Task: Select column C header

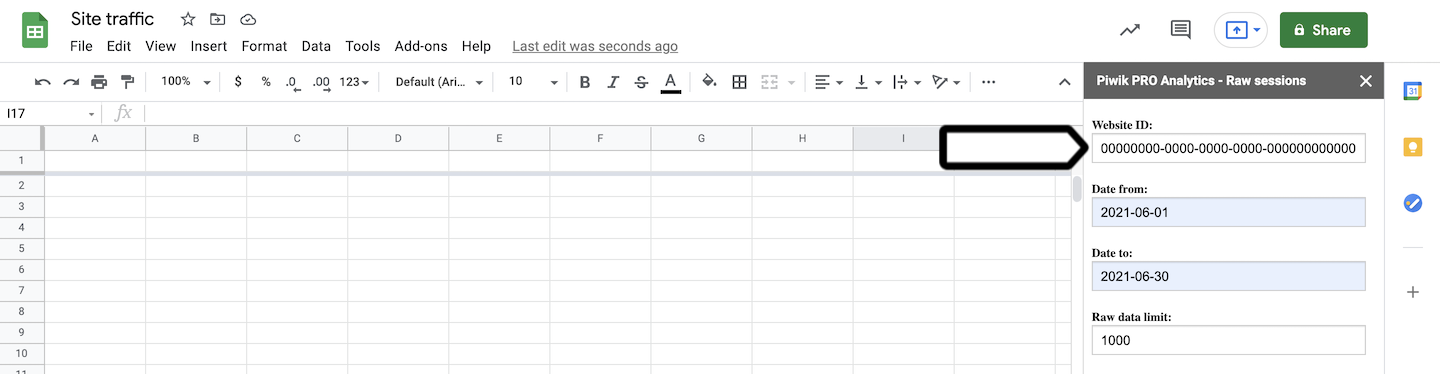Action: click(297, 139)
